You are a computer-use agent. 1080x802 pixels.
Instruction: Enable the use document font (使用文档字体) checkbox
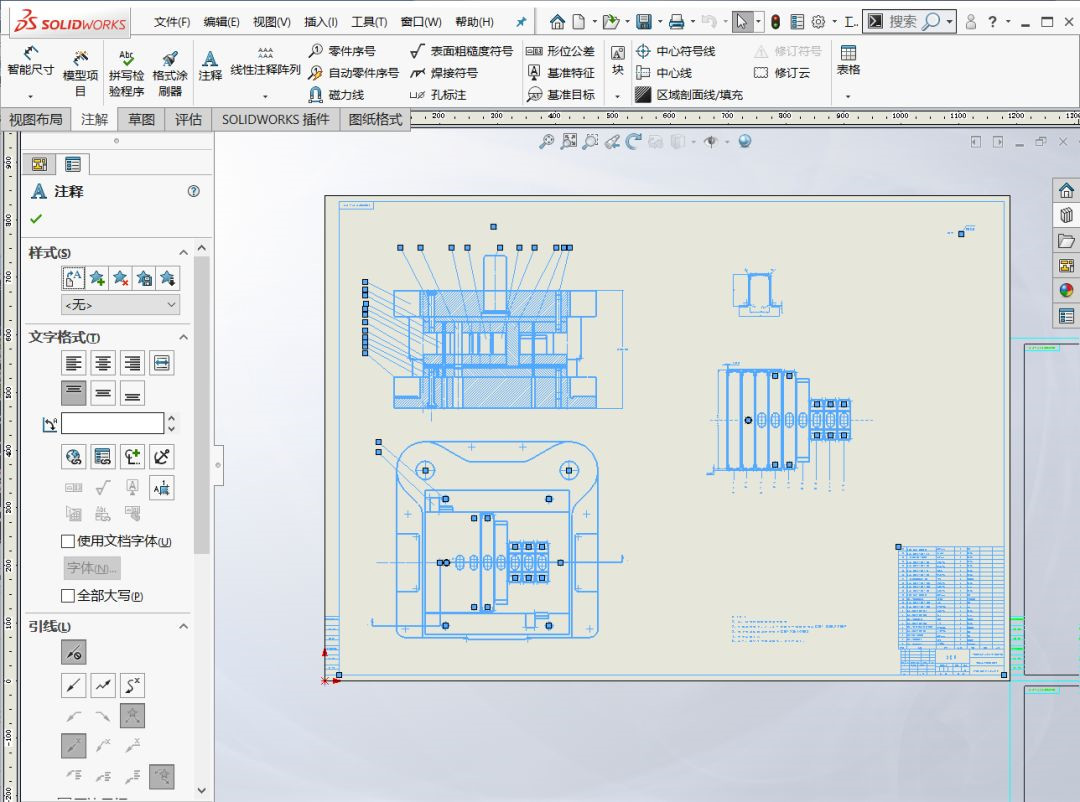68,541
